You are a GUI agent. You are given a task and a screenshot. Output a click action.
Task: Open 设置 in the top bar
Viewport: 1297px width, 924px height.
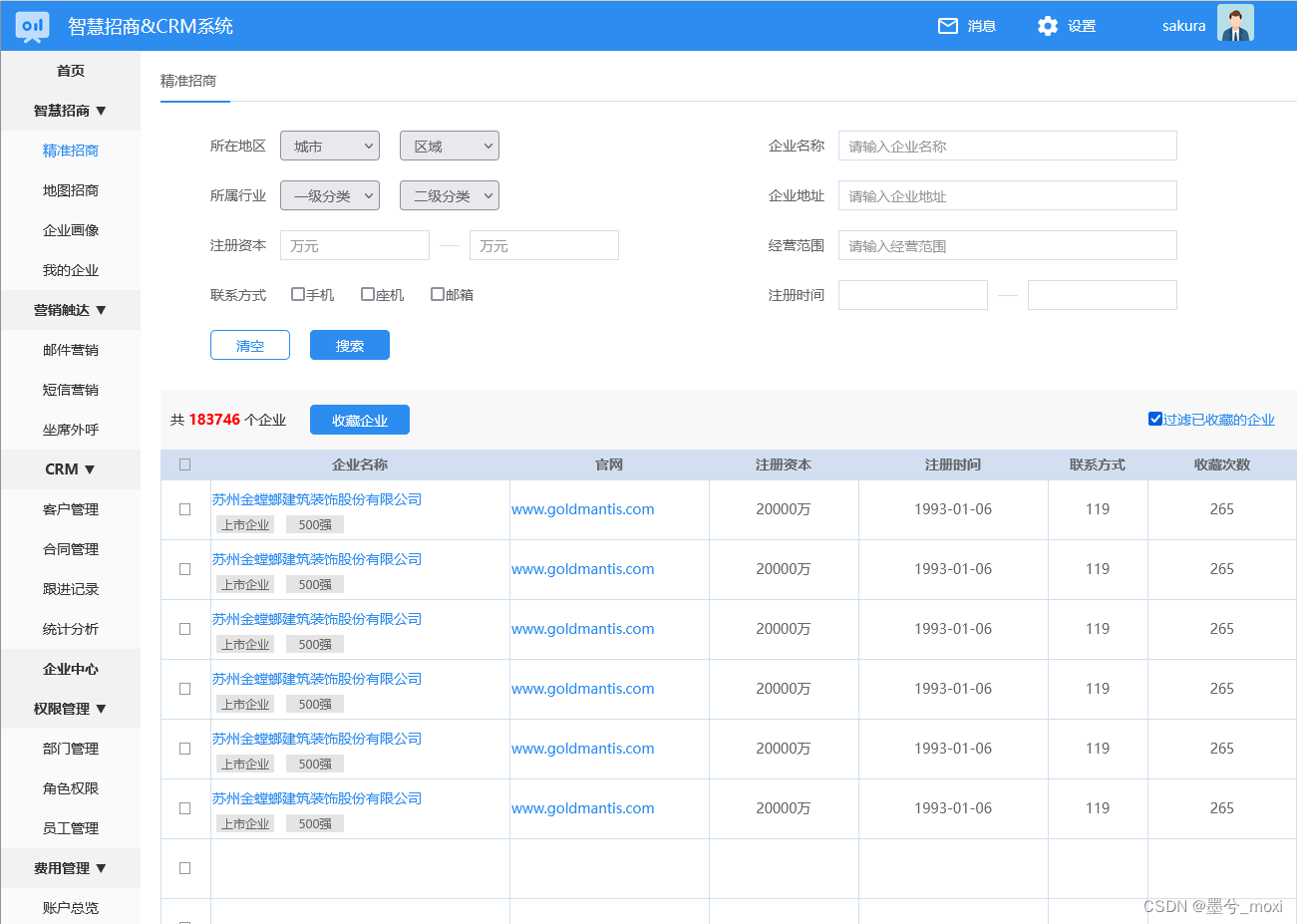click(x=1082, y=26)
